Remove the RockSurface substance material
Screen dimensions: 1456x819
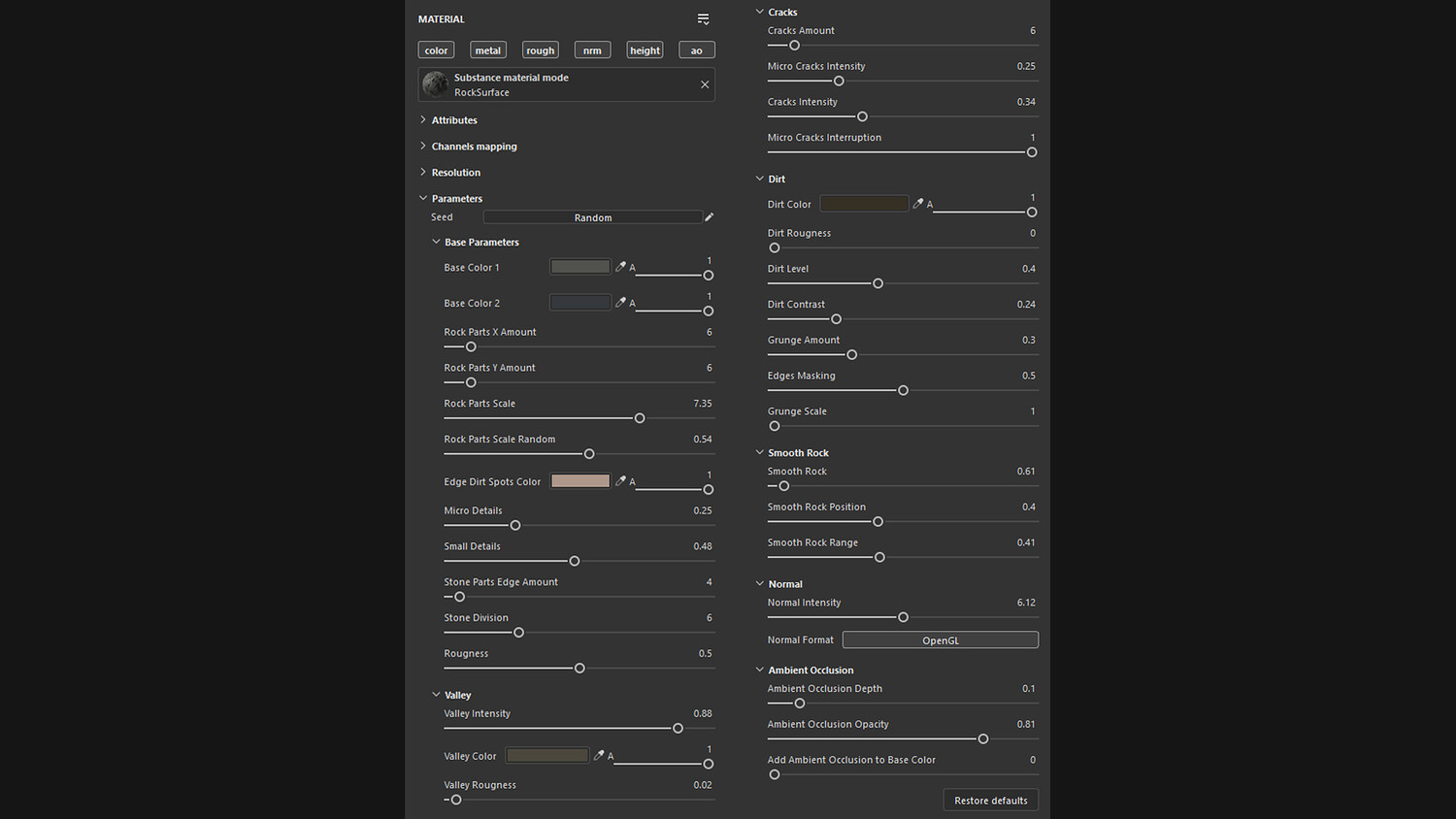(705, 84)
